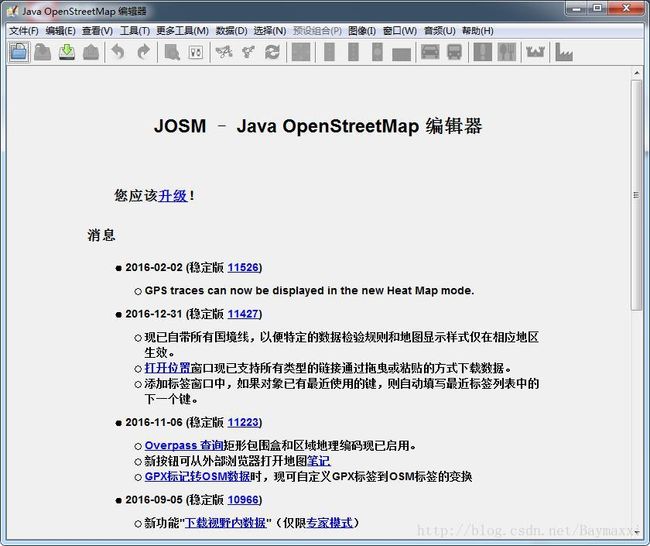Open the 数据(D) menu
The width and height of the screenshot is (650, 546).
[231, 31]
